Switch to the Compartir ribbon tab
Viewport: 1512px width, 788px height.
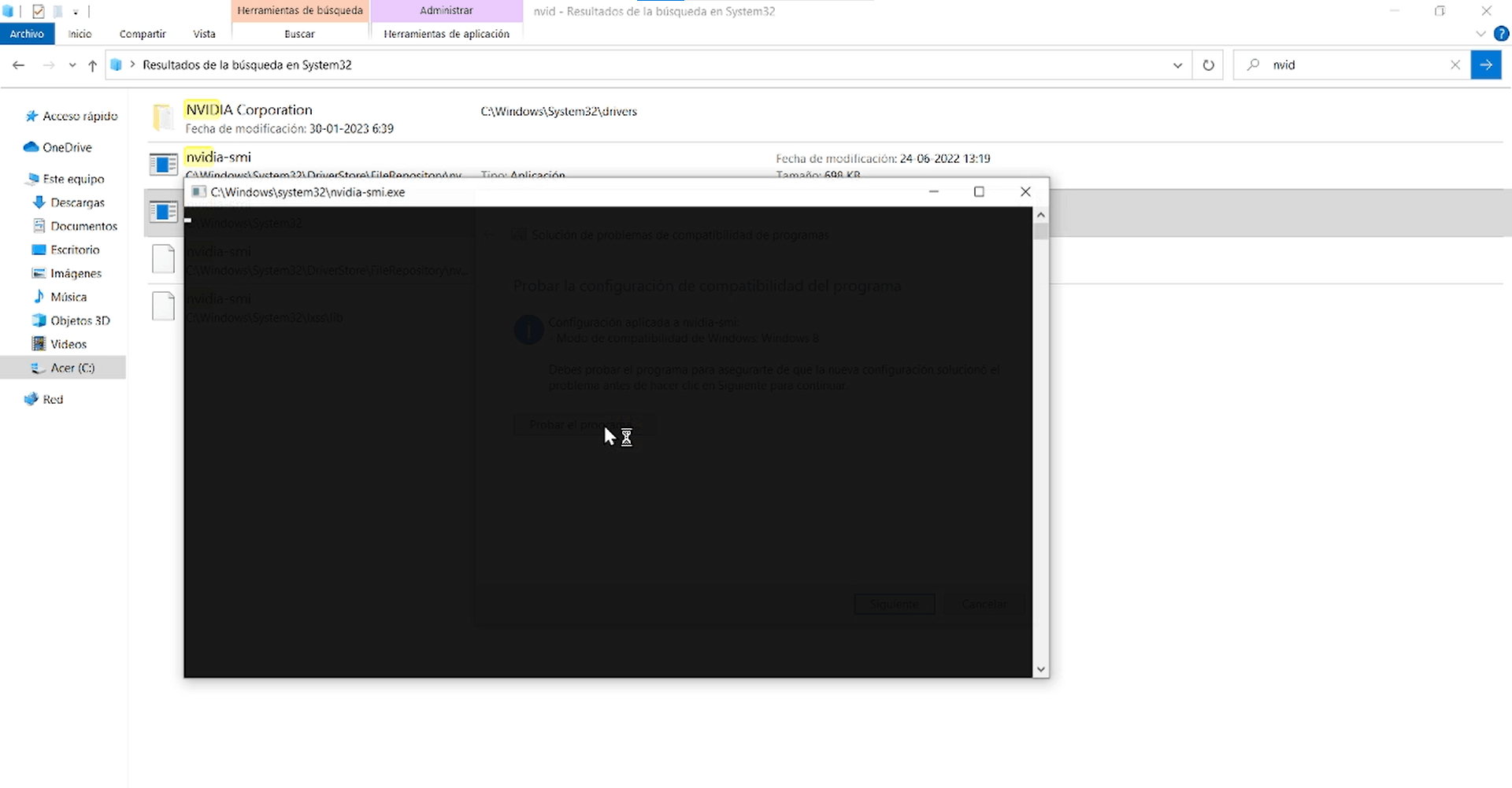(143, 34)
